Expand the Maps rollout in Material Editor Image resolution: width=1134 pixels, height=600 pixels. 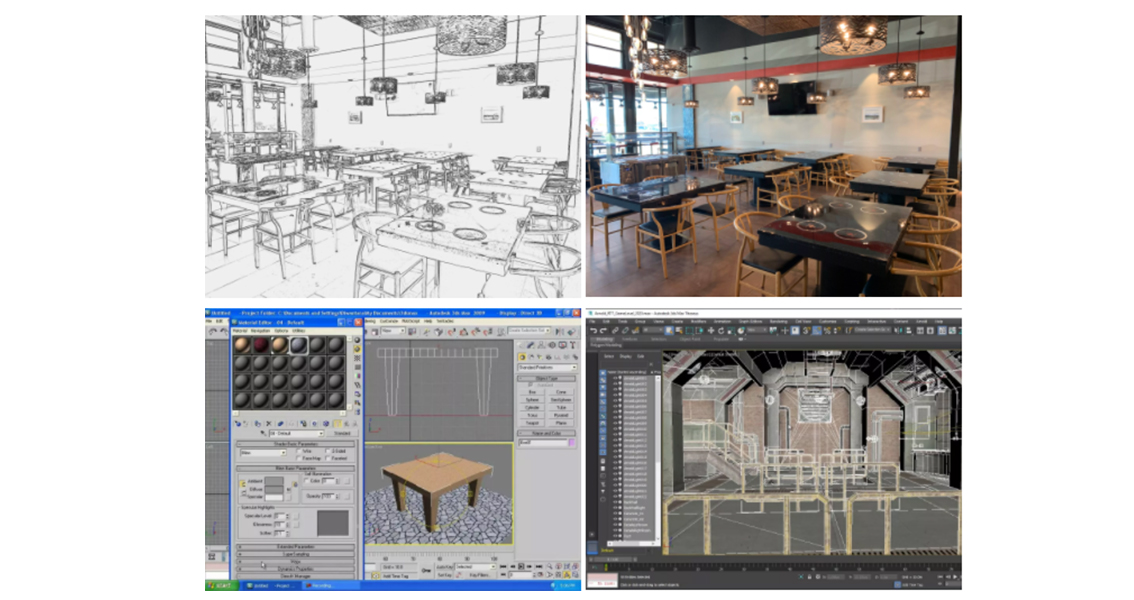coord(297,562)
